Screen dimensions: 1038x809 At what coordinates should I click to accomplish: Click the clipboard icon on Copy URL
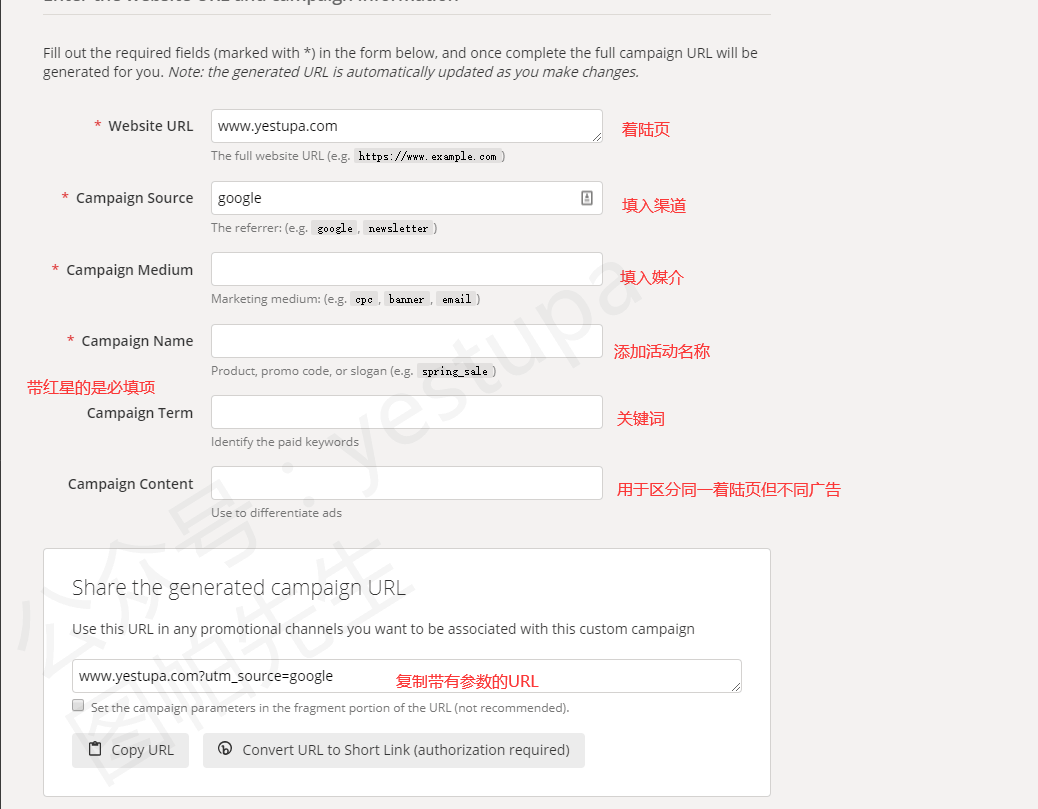pyautogui.click(x=95, y=749)
